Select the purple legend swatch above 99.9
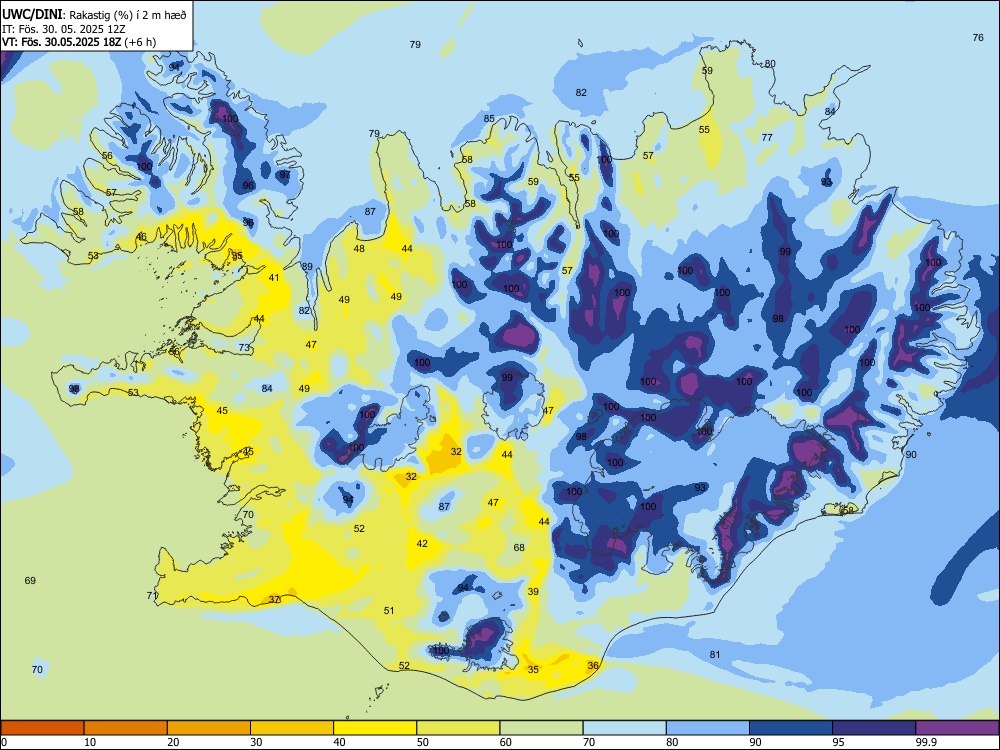The image size is (1000, 750). click(957, 728)
